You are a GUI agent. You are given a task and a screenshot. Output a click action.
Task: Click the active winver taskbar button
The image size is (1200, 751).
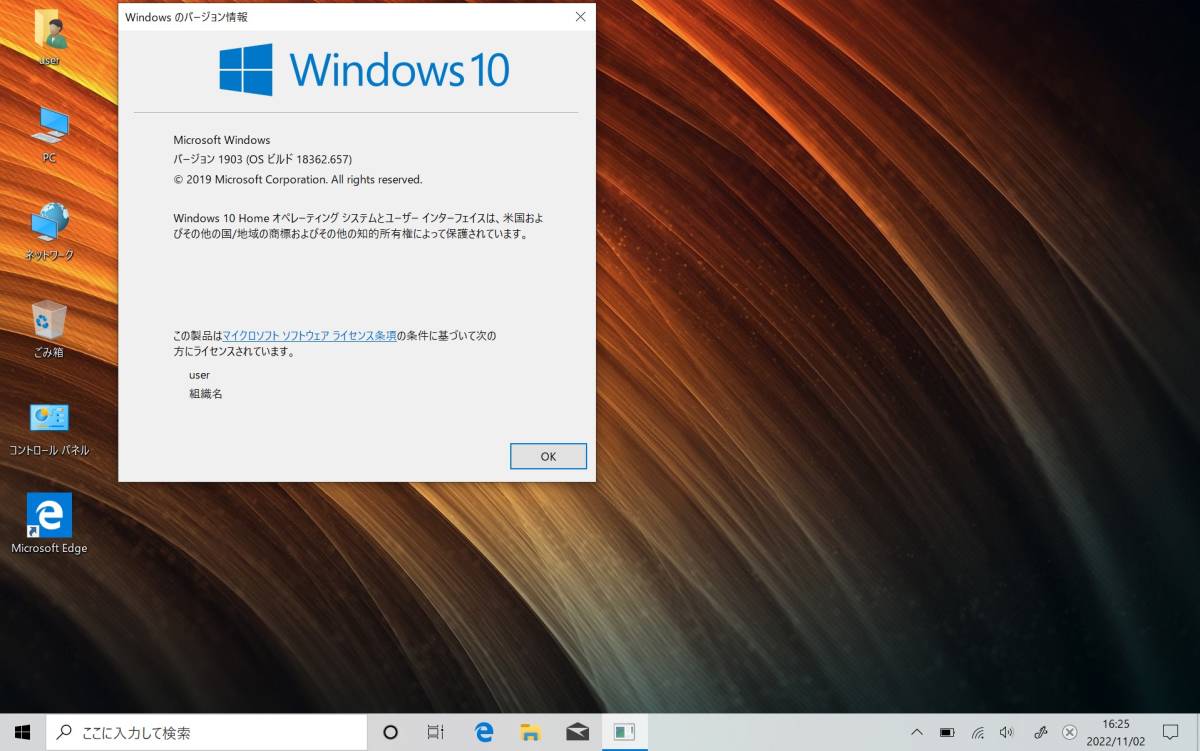(625, 732)
